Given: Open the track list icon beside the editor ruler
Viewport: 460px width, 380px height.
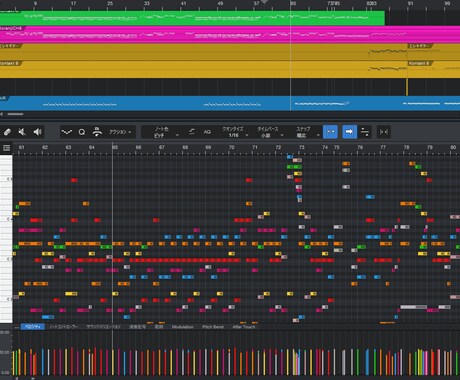Looking at the screenshot, I should pyautogui.click(x=6, y=148).
